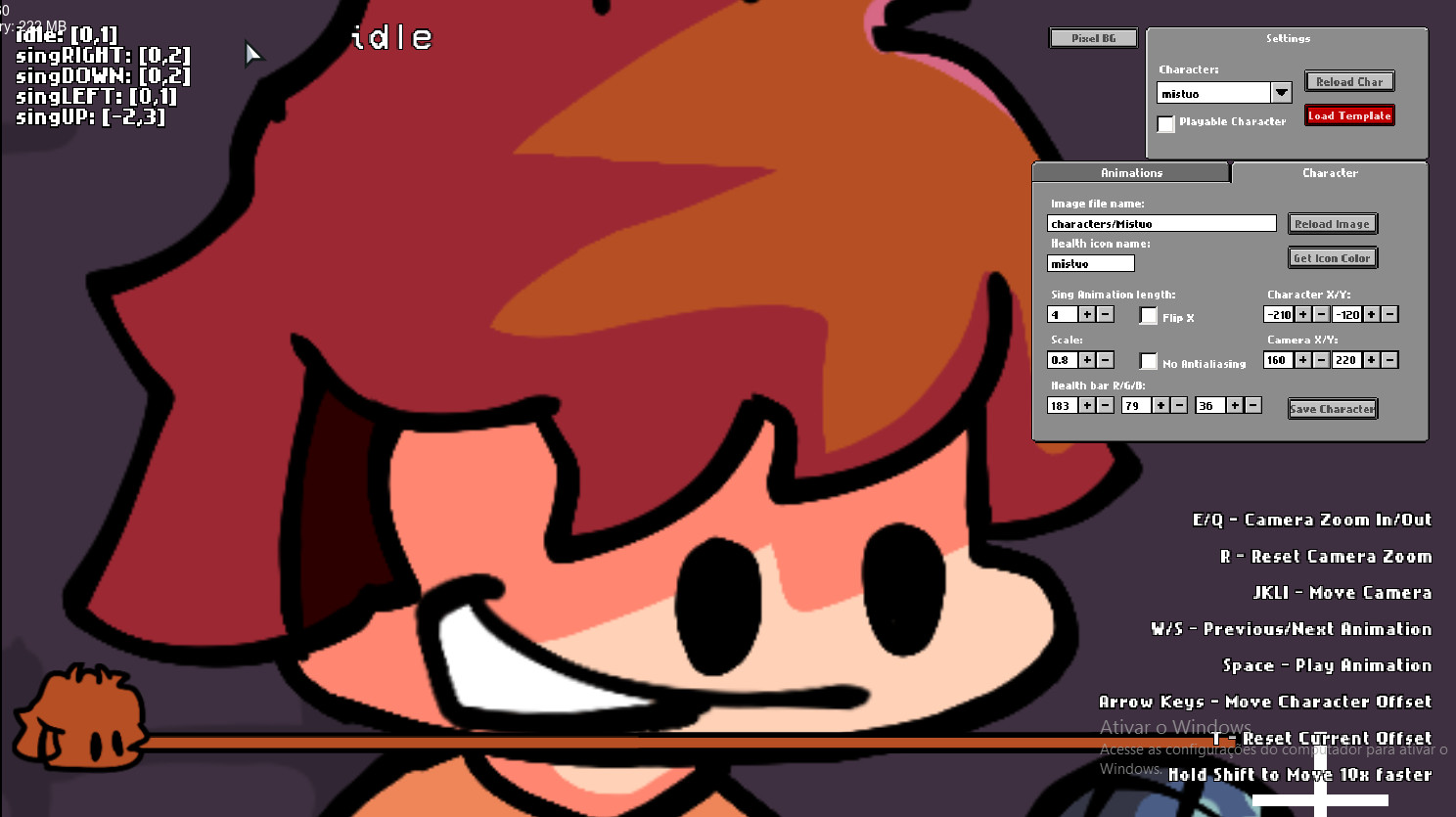Toggle the Playable Character checkbox
The image size is (1456, 817).
click(1165, 123)
